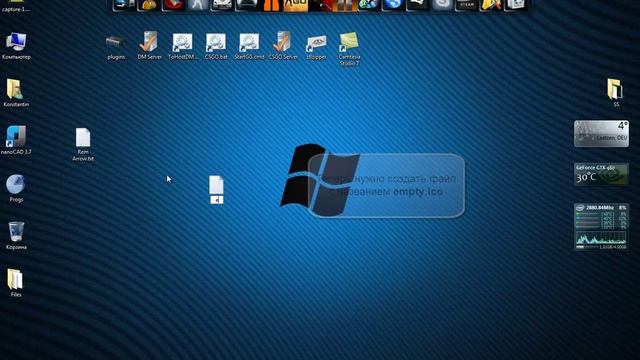The height and width of the screenshot is (360, 640).
Task: Open the plugins desktop item
Action: point(116,46)
